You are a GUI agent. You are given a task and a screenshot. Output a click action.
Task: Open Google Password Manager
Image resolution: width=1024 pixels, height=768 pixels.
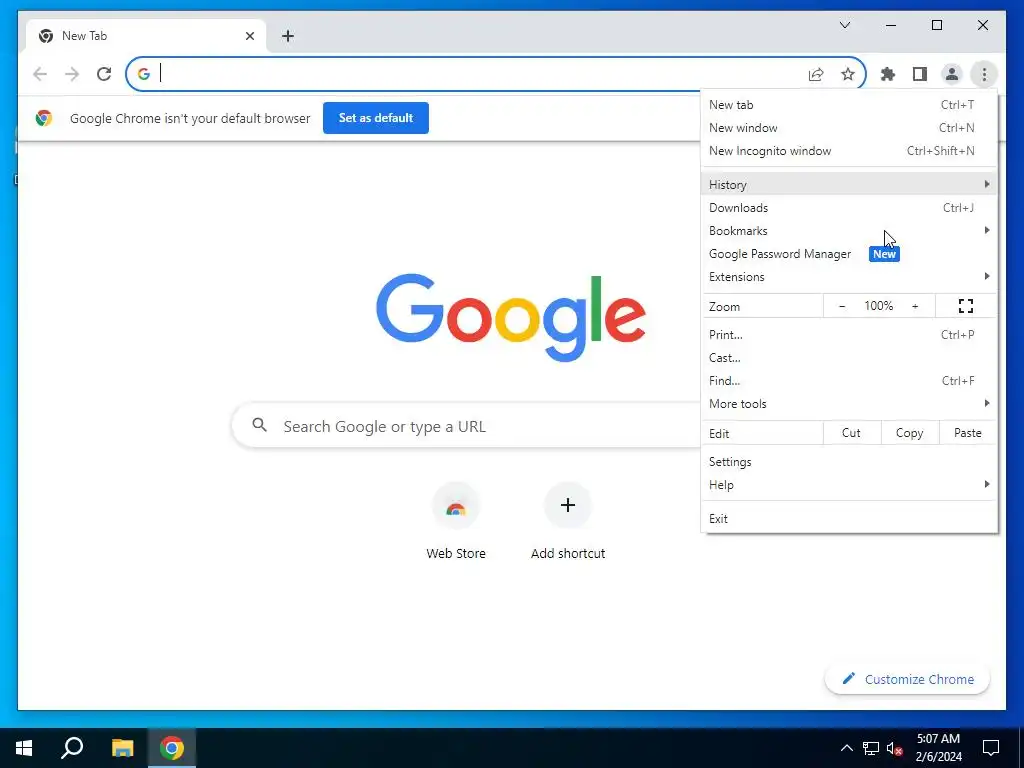click(849, 253)
